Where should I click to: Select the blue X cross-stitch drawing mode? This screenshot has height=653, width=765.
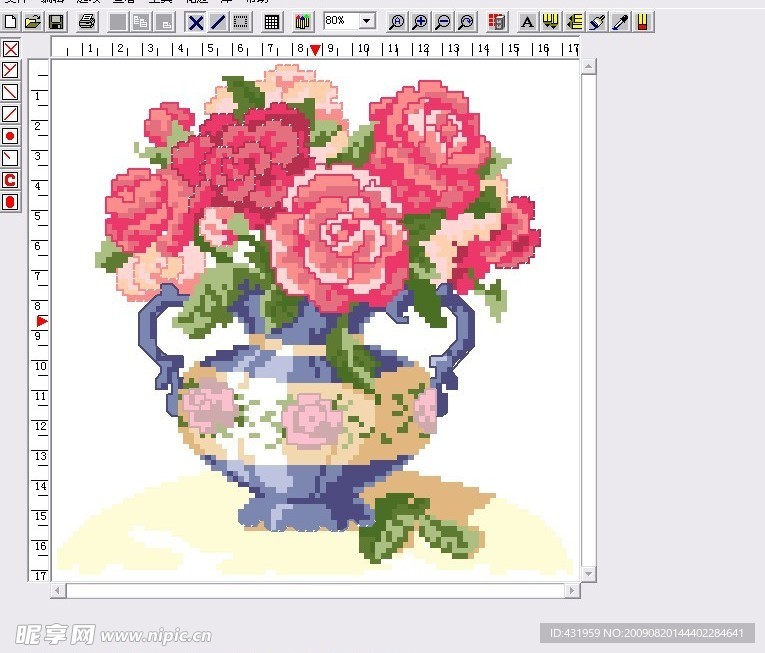pyautogui.click(x=196, y=22)
